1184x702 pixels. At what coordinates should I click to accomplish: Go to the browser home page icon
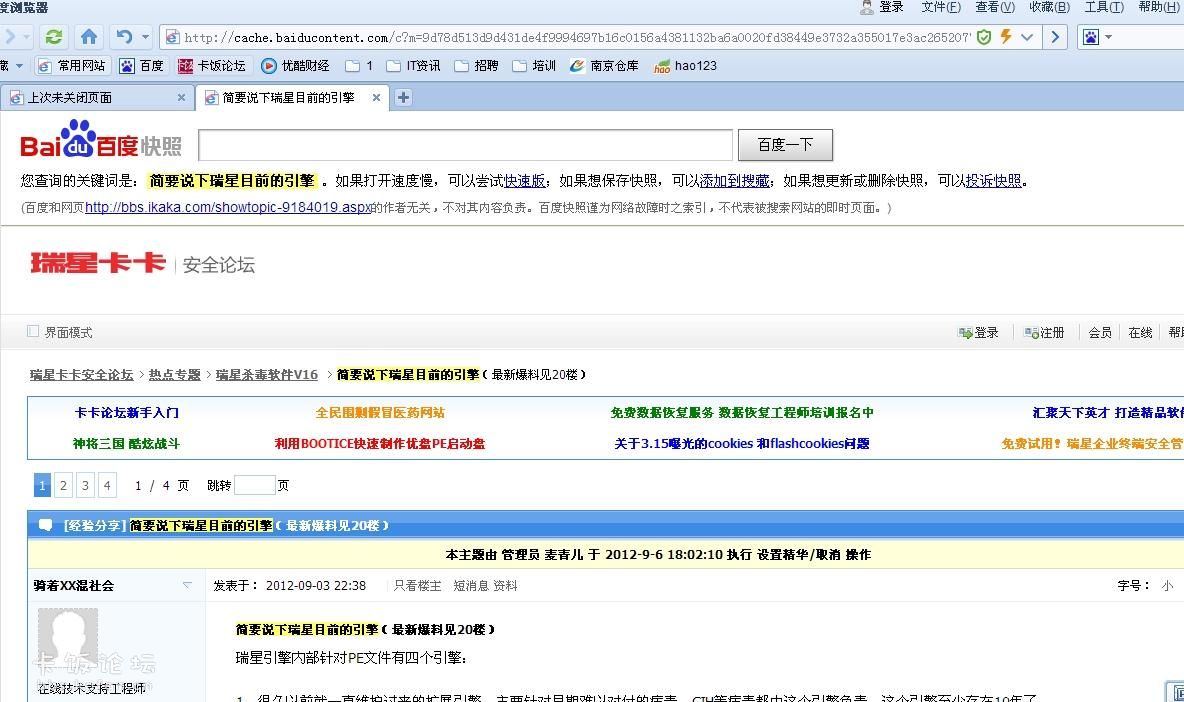[89, 37]
